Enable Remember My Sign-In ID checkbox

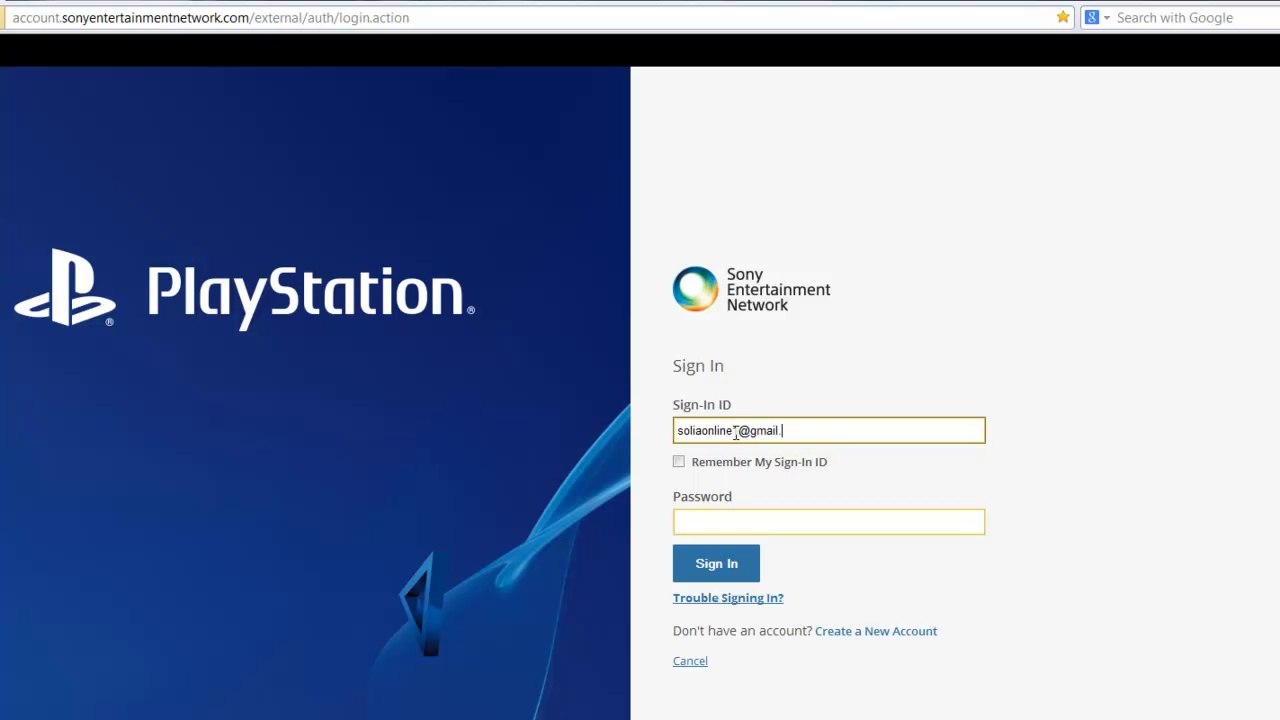[x=679, y=461]
